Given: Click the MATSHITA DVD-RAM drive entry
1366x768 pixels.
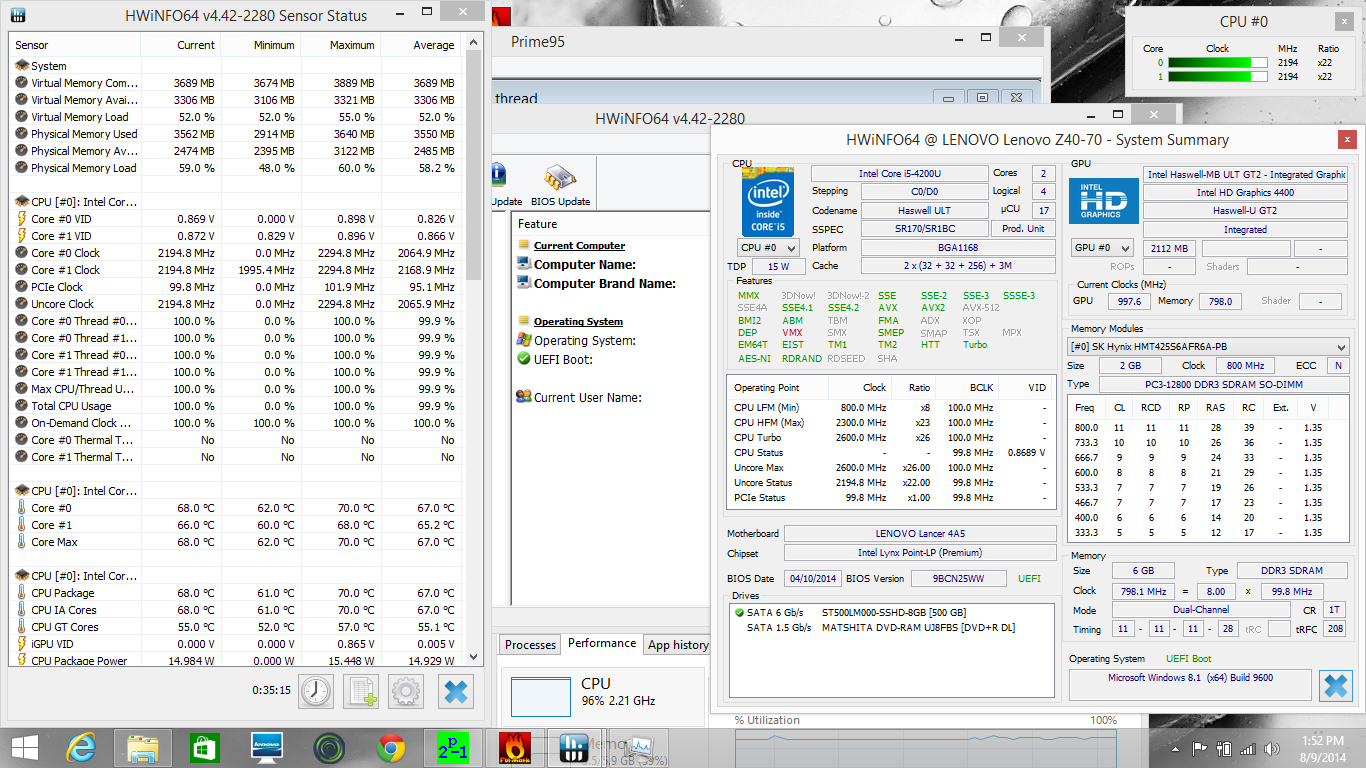Looking at the screenshot, I should click(x=918, y=628).
